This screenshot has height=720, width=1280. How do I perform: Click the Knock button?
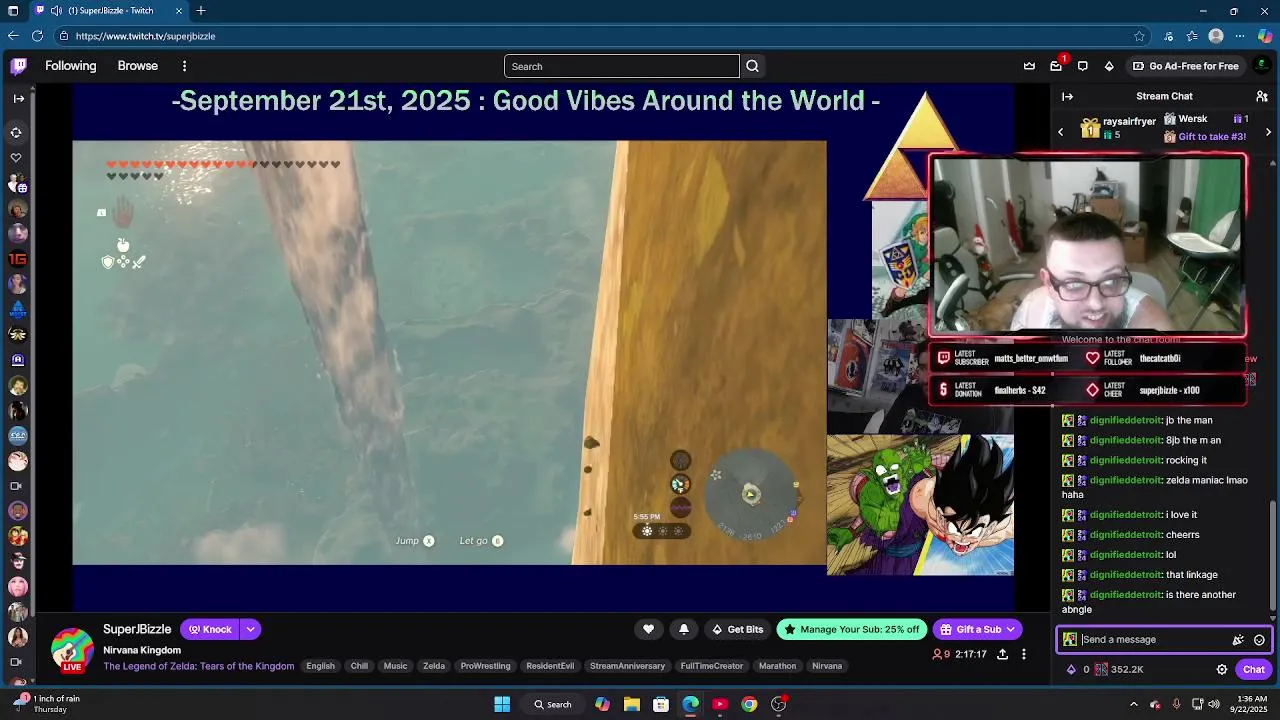210,629
